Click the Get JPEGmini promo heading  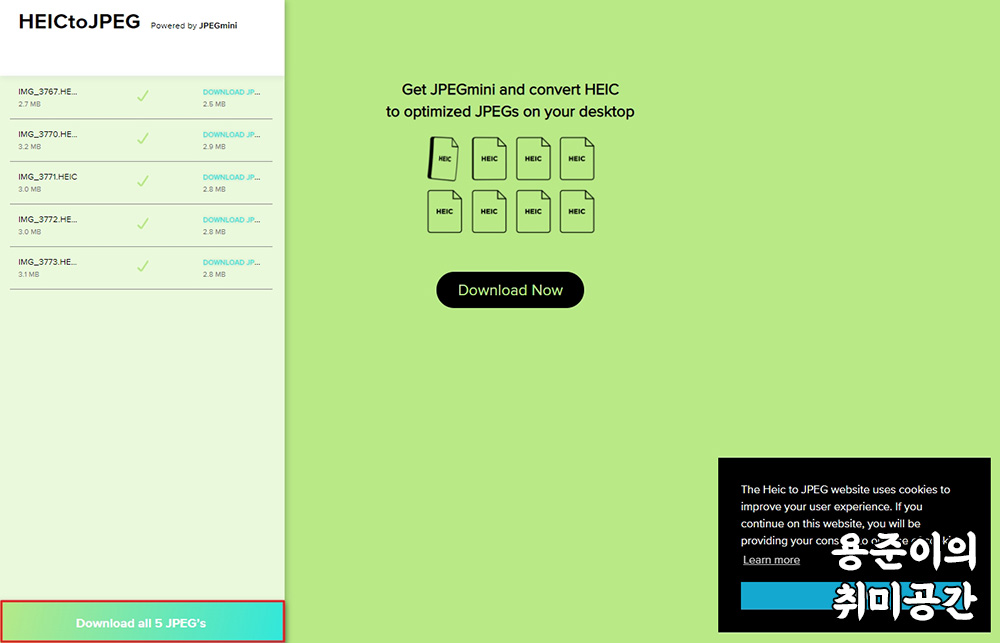[510, 101]
